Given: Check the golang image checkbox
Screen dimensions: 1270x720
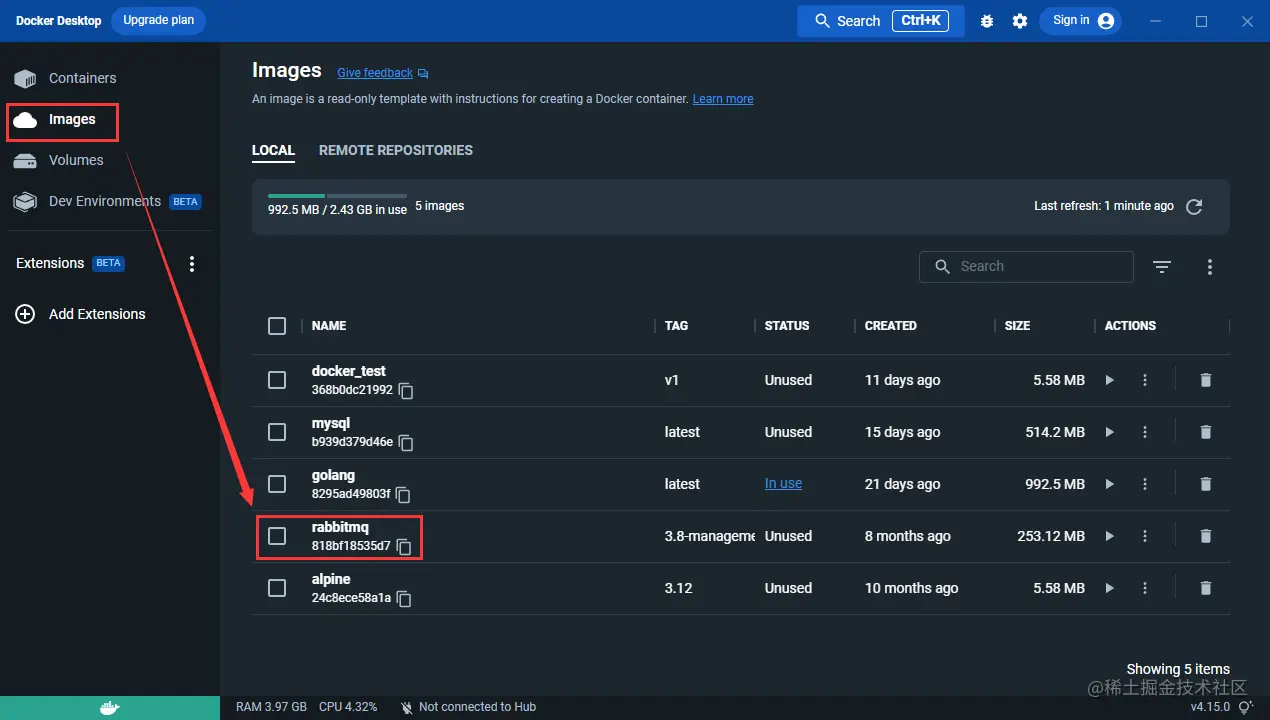Looking at the screenshot, I should (277, 484).
